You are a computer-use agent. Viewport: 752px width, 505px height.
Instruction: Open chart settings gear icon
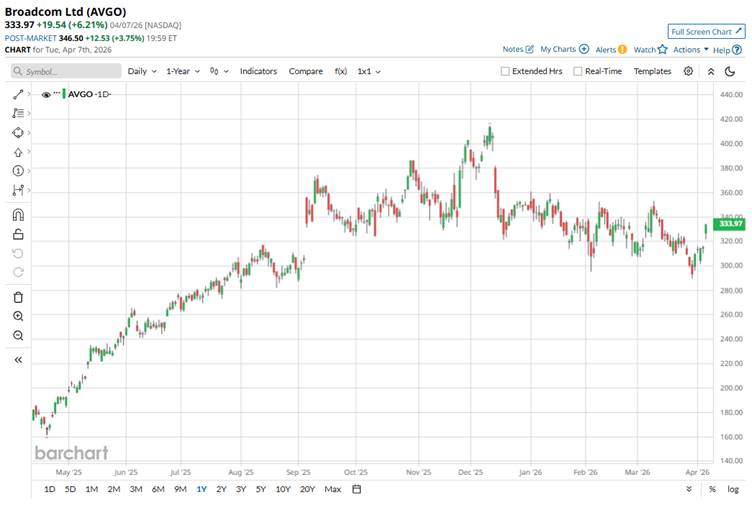tap(688, 71)
